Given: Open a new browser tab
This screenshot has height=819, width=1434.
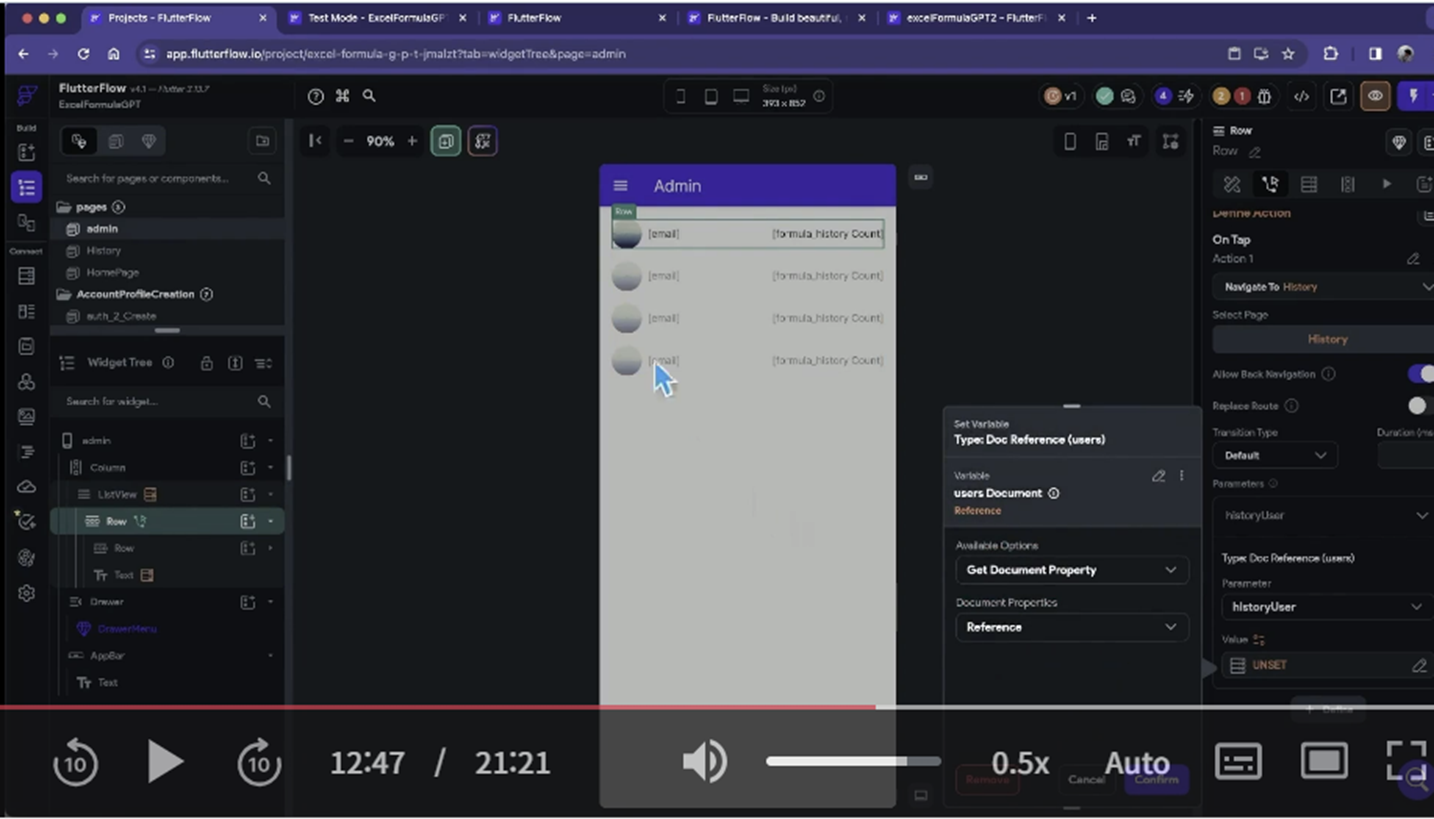Looking at the screenshot, I should (x=1092, y=18).
